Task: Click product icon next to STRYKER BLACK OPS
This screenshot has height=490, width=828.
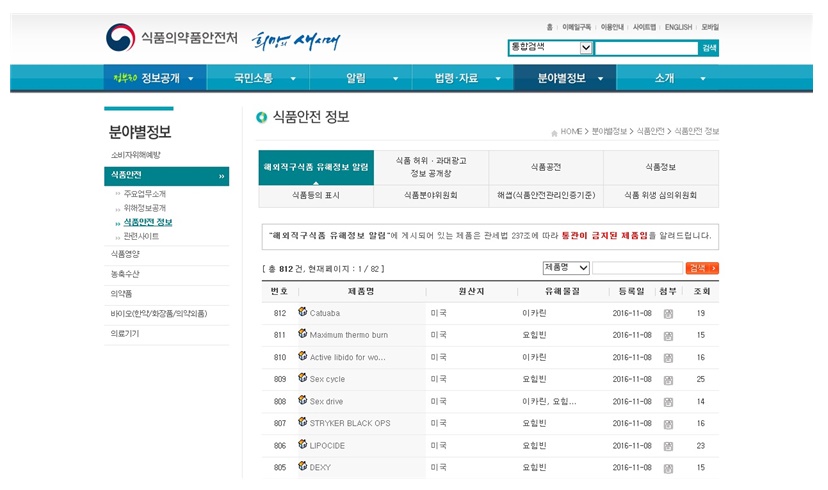Action: [302, 422]
